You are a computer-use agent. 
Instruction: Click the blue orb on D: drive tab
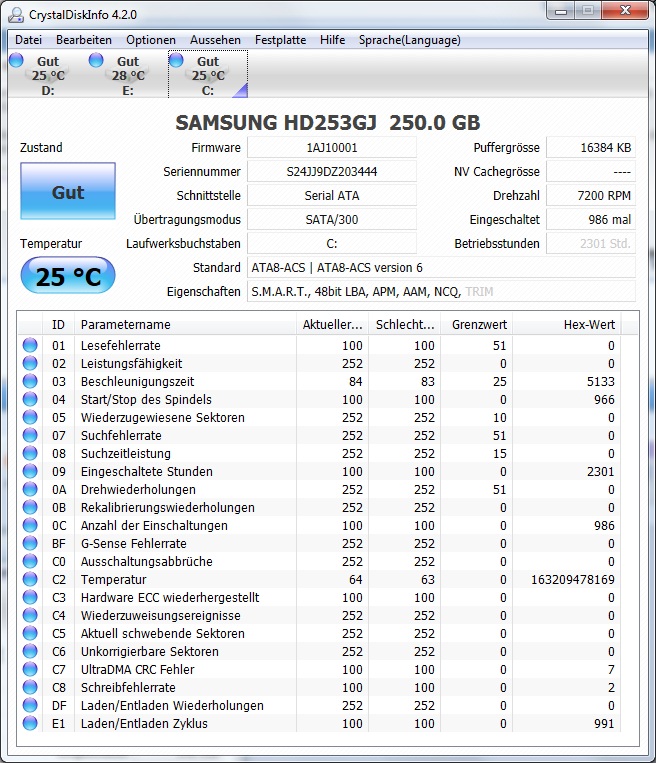coord(16,60)
